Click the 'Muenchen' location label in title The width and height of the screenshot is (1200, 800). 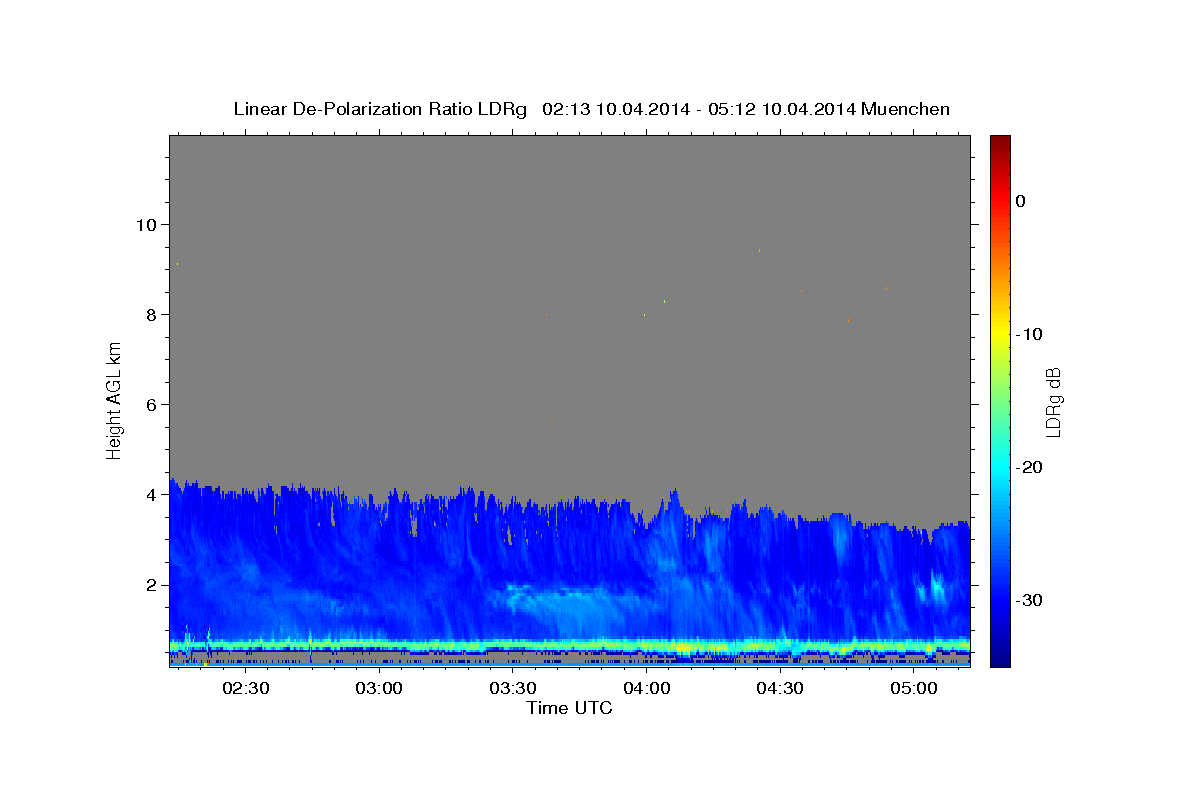(906, 109)
